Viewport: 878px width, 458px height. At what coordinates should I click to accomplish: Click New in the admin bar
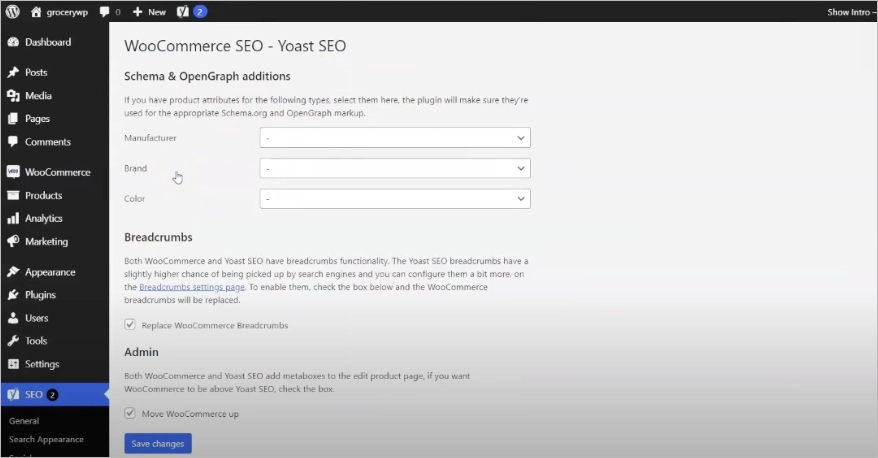(157, 12)
